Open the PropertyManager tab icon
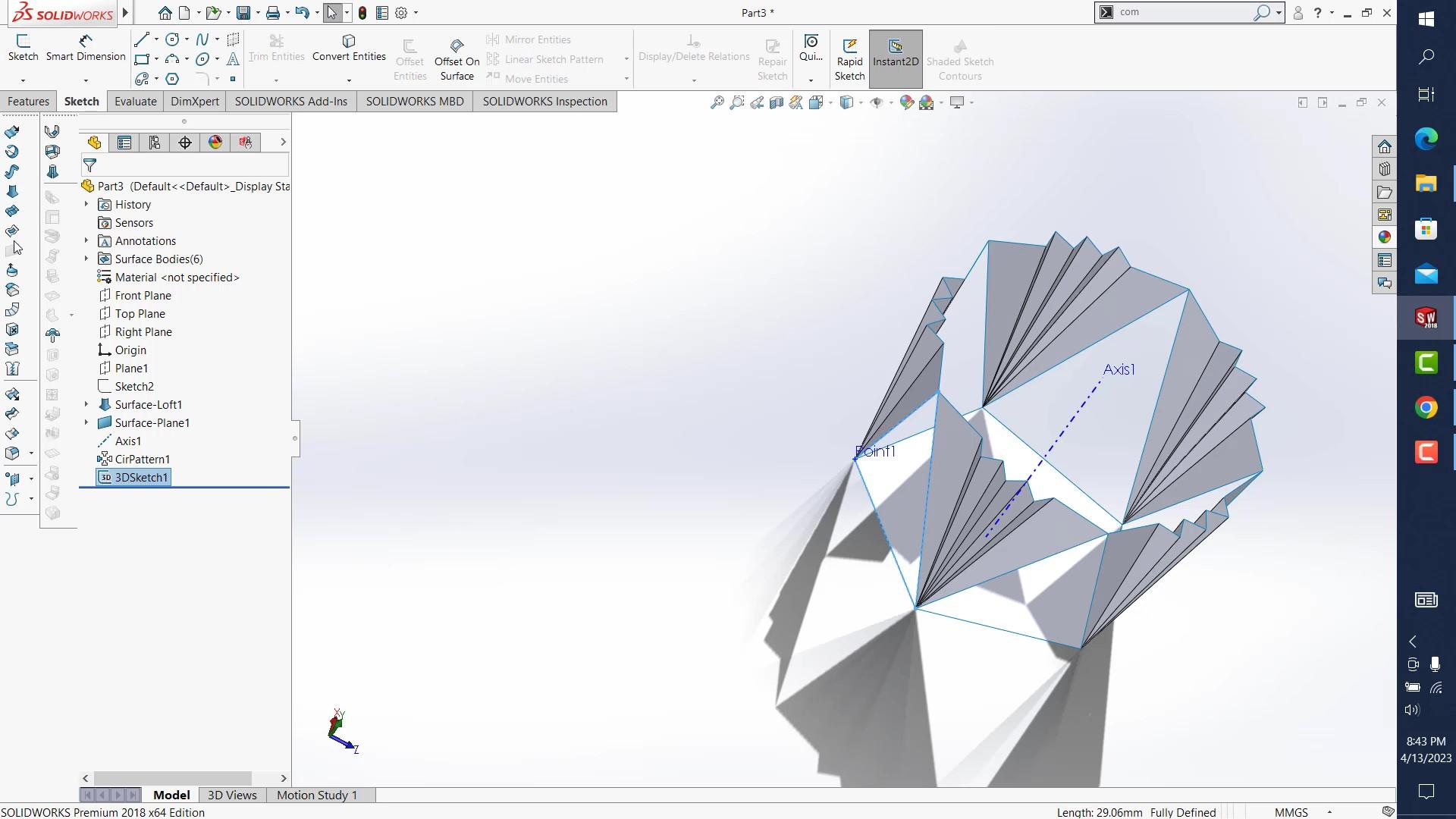This screenshot has height=819, width=1456. point(124,143)
